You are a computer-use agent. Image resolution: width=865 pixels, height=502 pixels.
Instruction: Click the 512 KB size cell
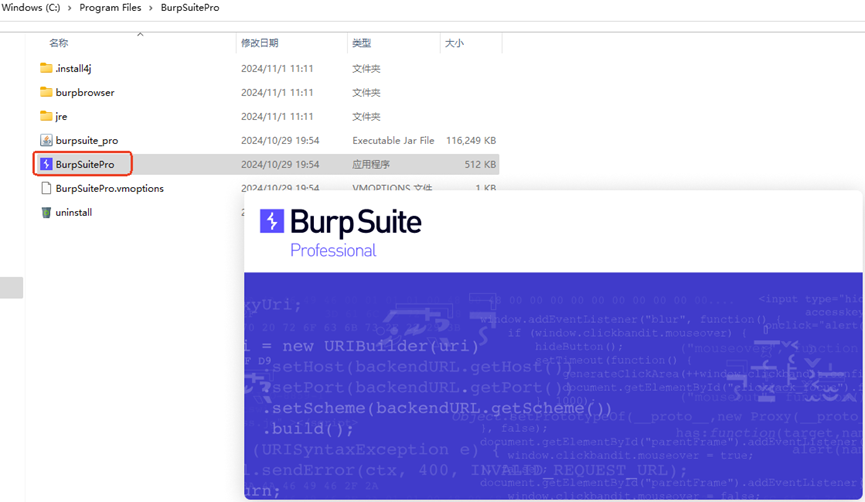coord(480,164)
